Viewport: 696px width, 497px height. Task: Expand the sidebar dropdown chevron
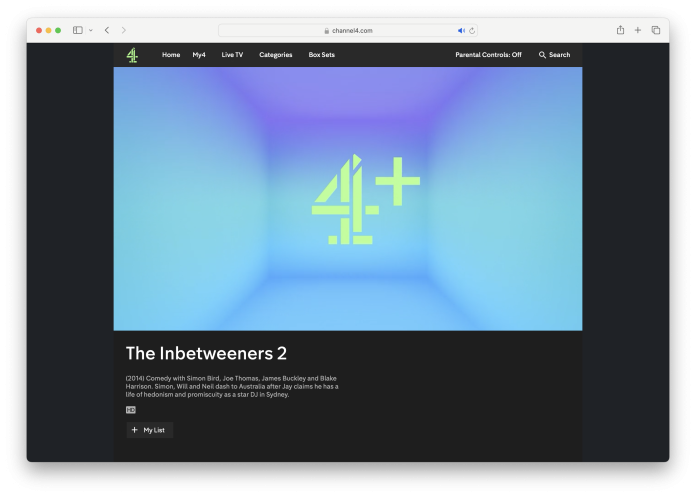point(91,30)
